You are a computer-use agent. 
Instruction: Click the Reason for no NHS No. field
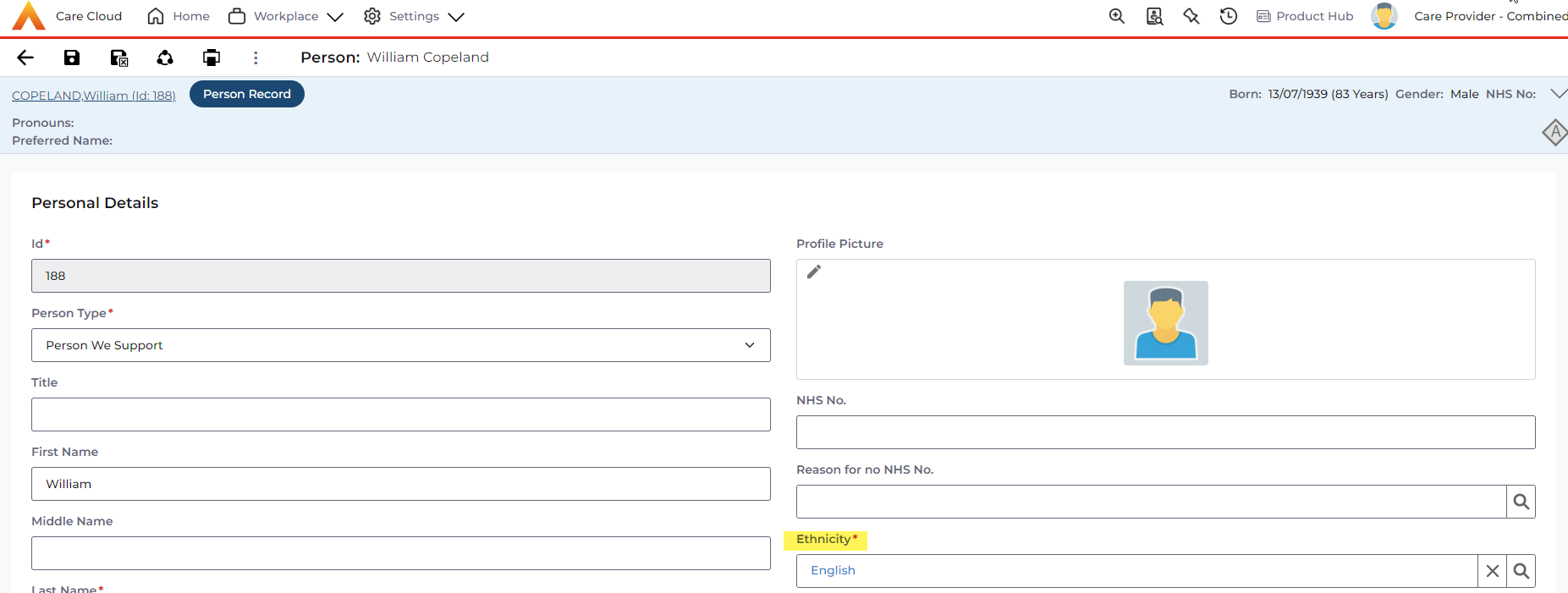pyautogui.click(x=1151, y=502)
